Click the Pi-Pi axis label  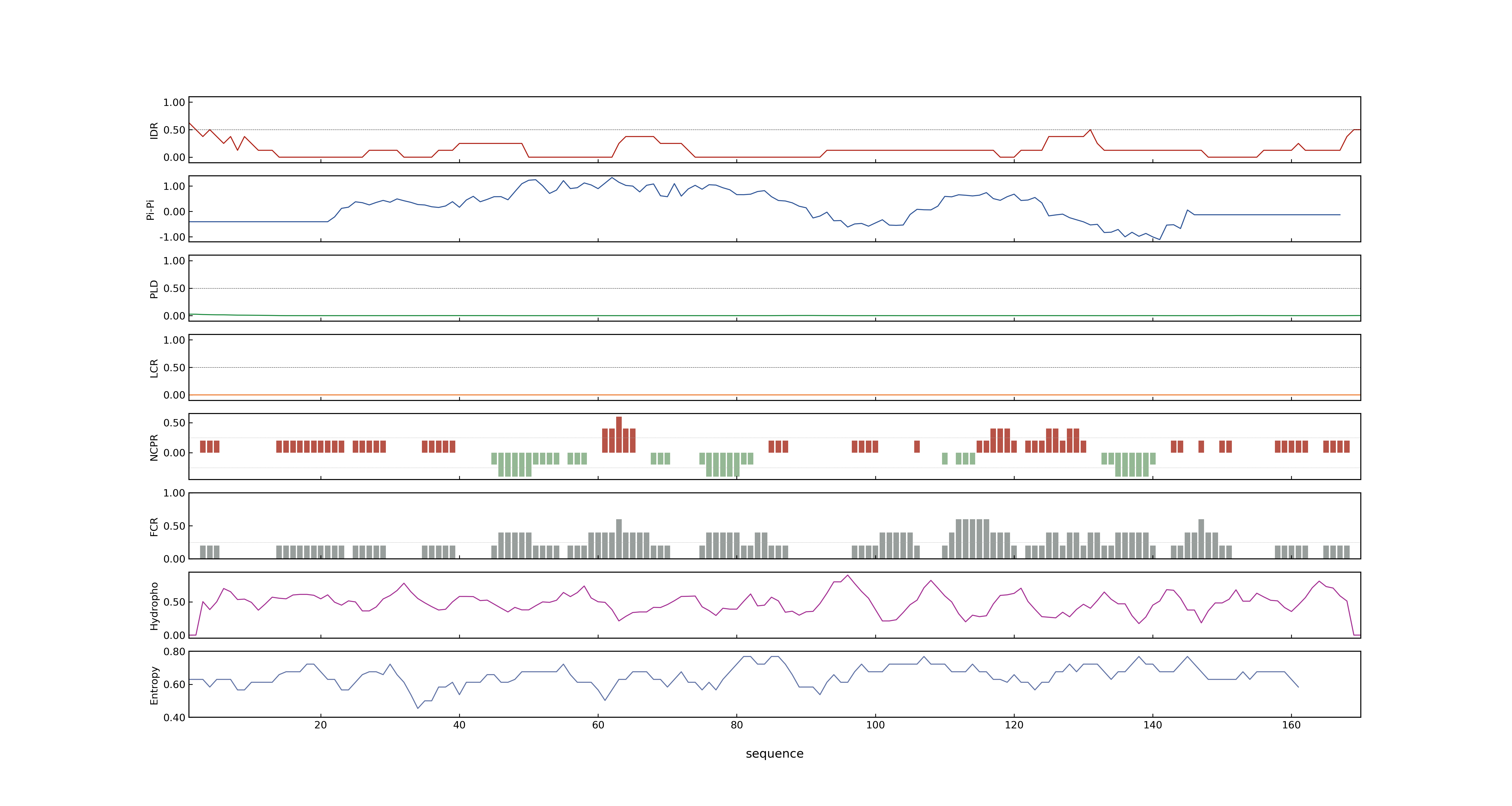pyautogui.click(x=150, y=209)
